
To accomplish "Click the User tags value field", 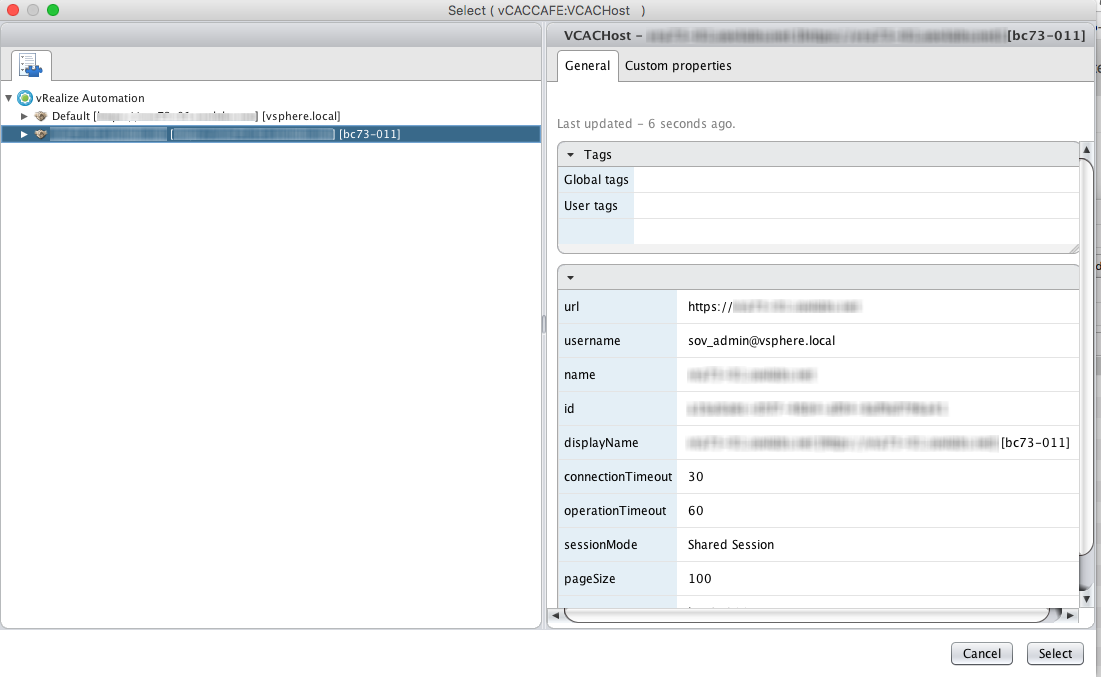I will tap(856, 206).
